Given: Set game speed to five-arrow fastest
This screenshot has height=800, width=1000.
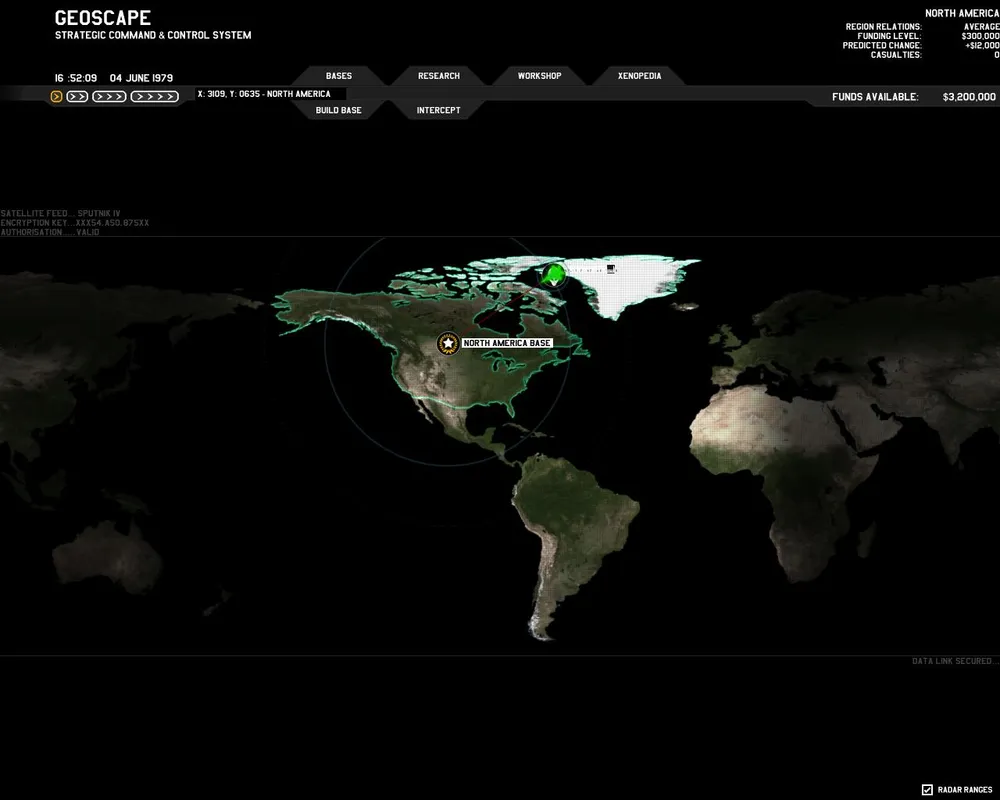Looking at the screenshot, I should [x=154, y=96].
